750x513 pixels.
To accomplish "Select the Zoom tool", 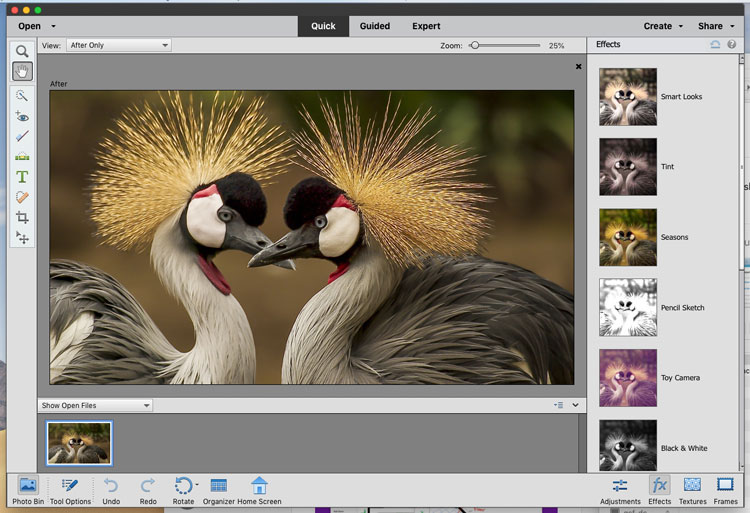I will pos(22,51).
